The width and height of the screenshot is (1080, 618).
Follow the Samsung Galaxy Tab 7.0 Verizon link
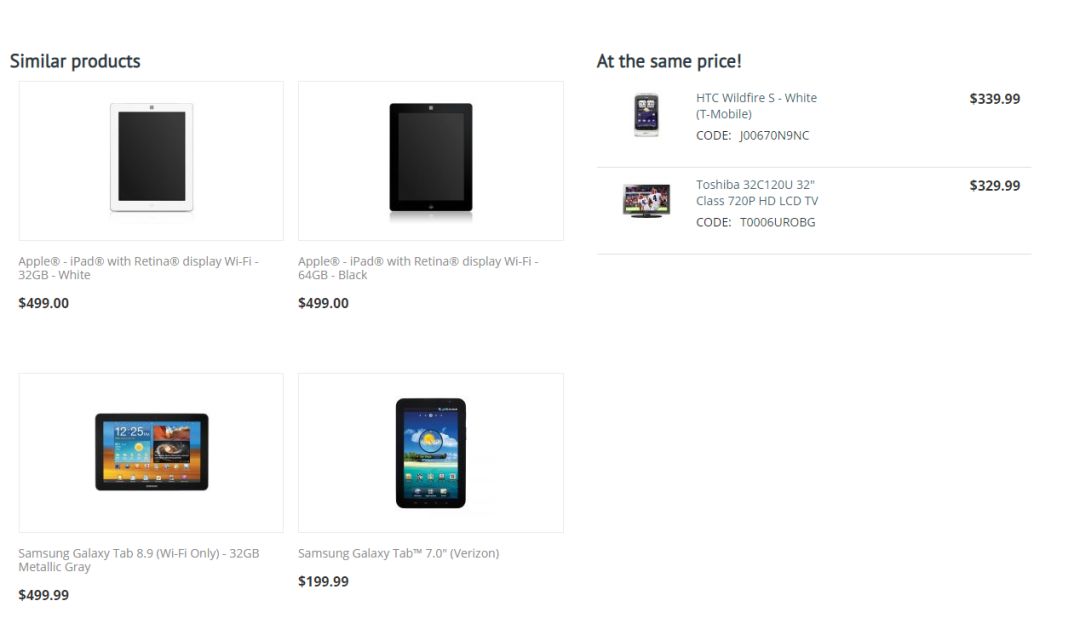coord(398,553)
